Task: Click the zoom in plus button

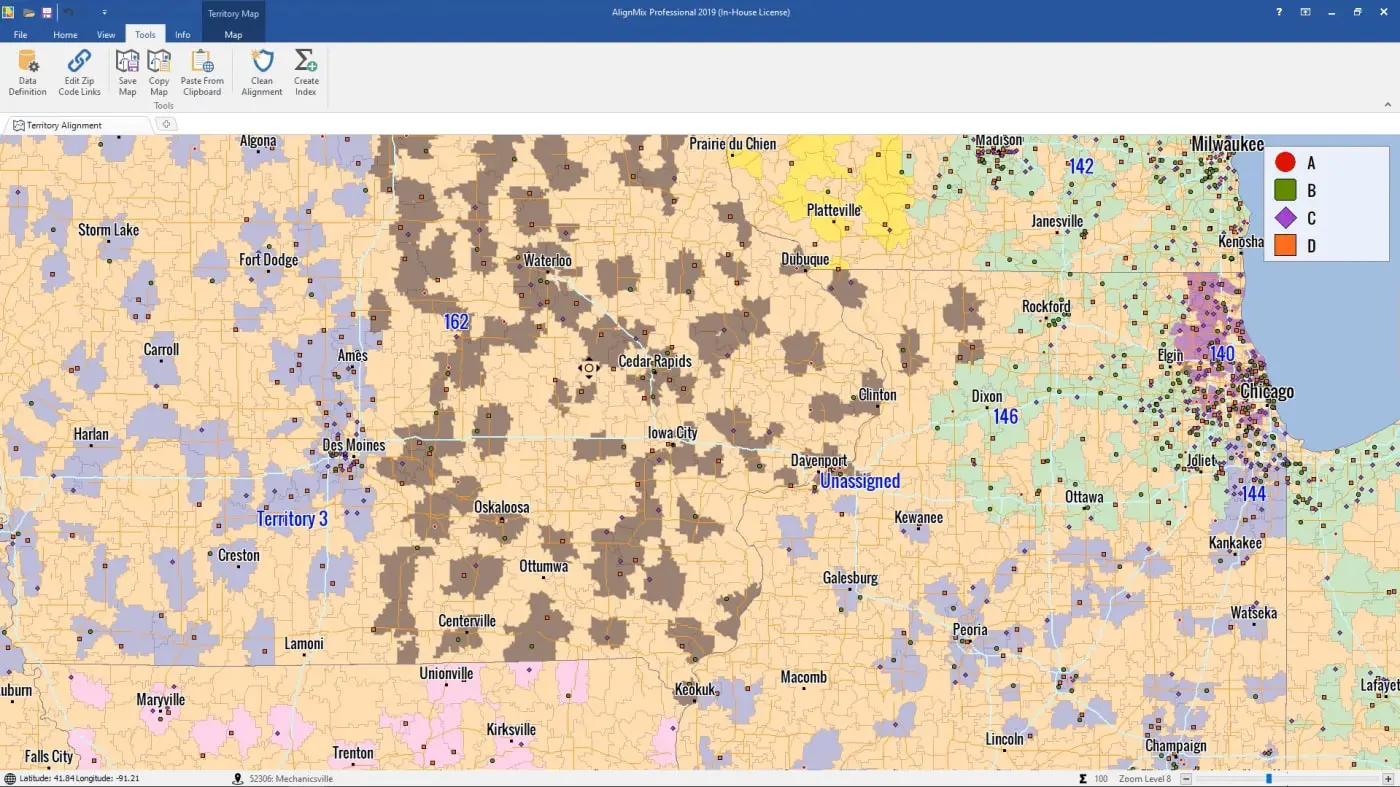Action: [x=1389, y=778]
